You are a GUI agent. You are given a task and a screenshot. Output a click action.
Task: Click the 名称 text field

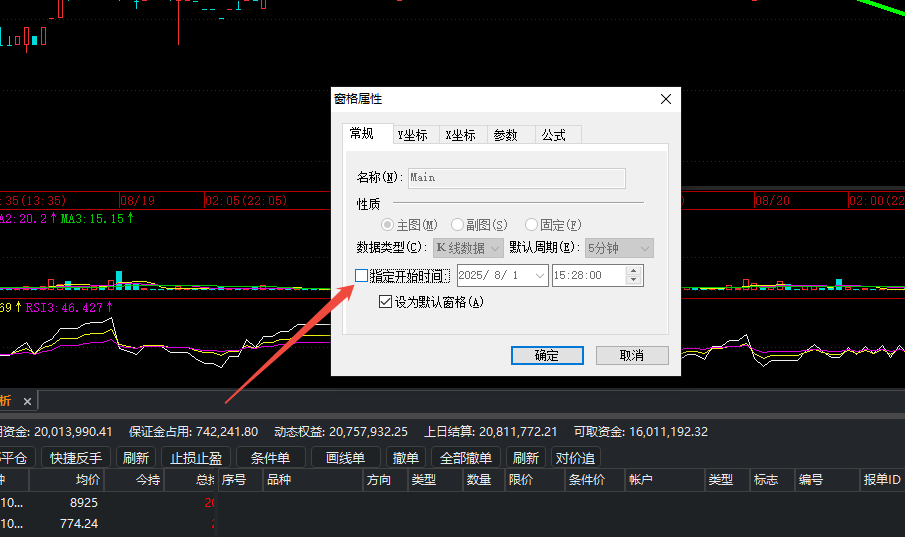517,178
